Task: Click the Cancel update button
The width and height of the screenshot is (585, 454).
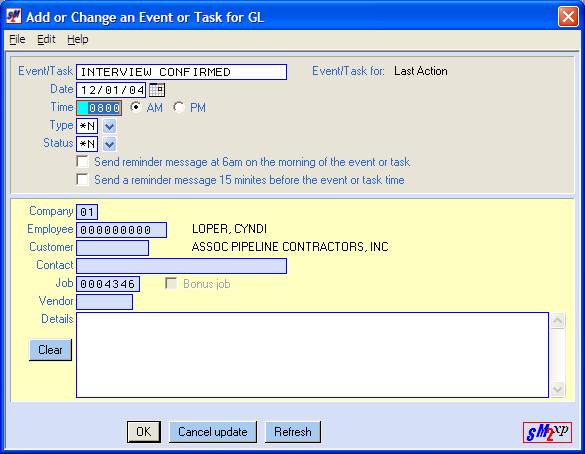Action: 213,432
